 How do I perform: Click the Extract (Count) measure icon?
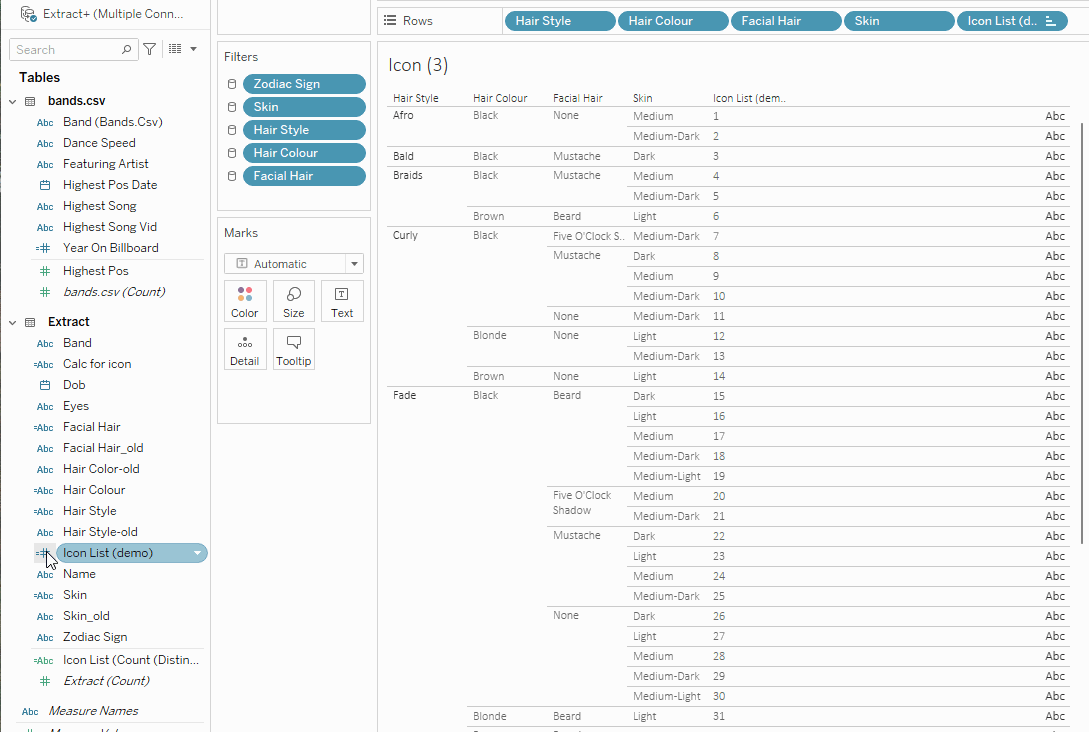click(x=45, y=681)
